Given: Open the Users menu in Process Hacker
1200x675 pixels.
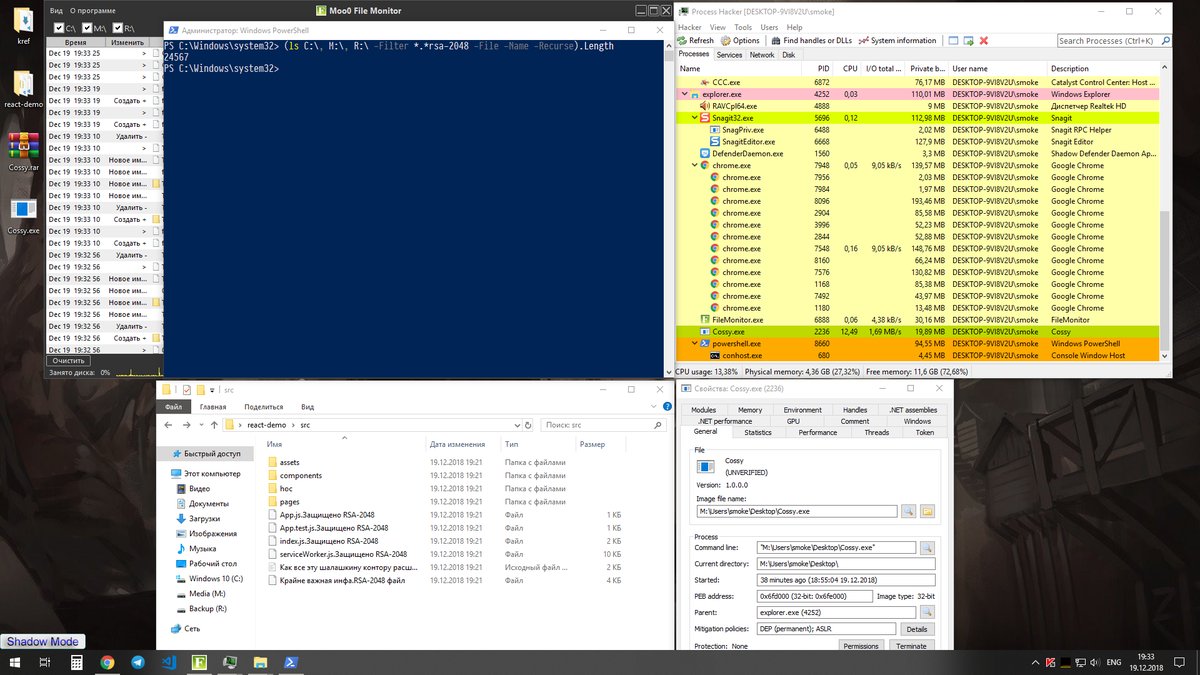Looking at the screenshot, I should (769, 27).
